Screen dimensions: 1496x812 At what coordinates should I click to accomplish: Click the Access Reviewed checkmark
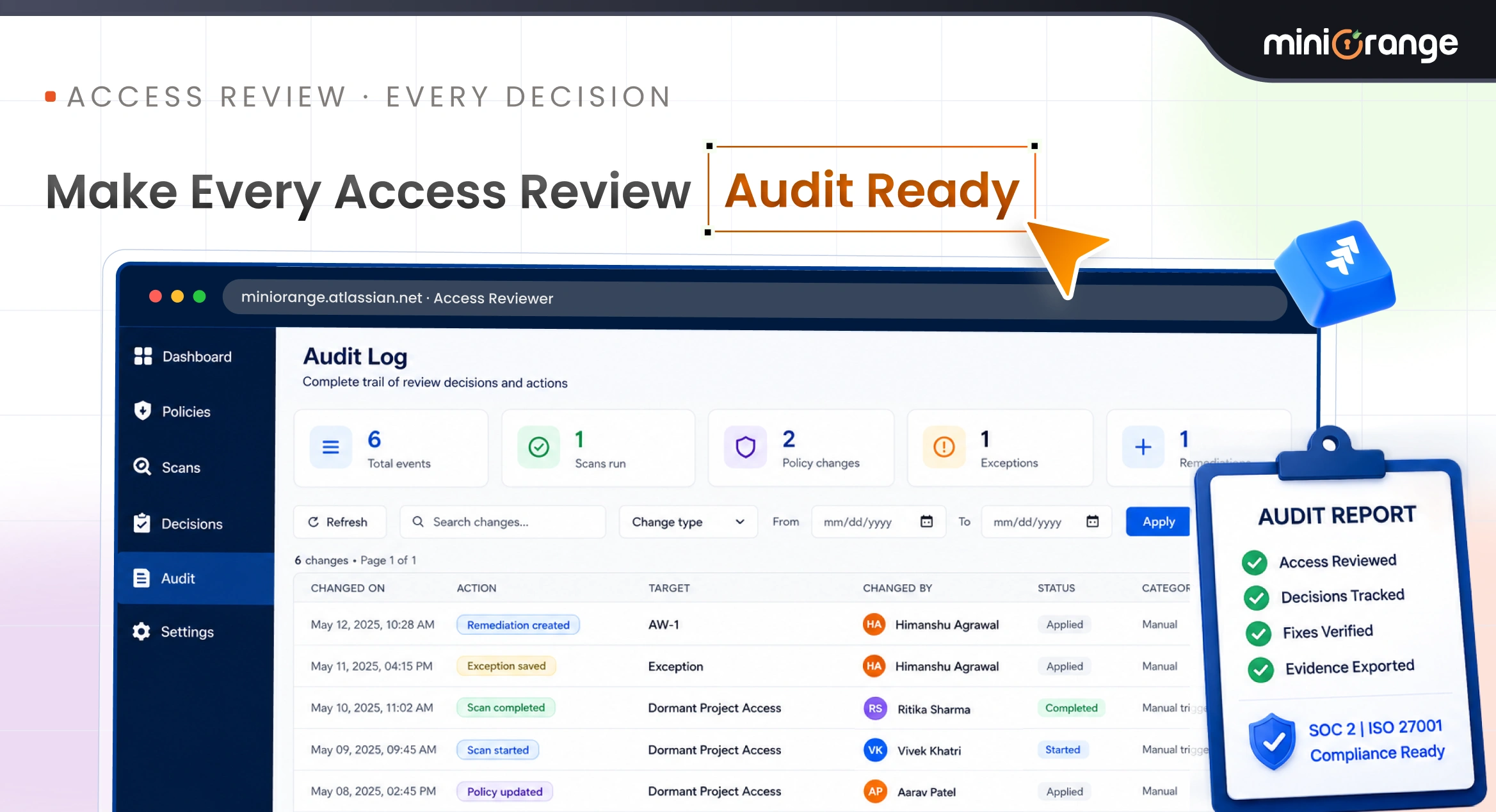click(x=1254, y=562)
